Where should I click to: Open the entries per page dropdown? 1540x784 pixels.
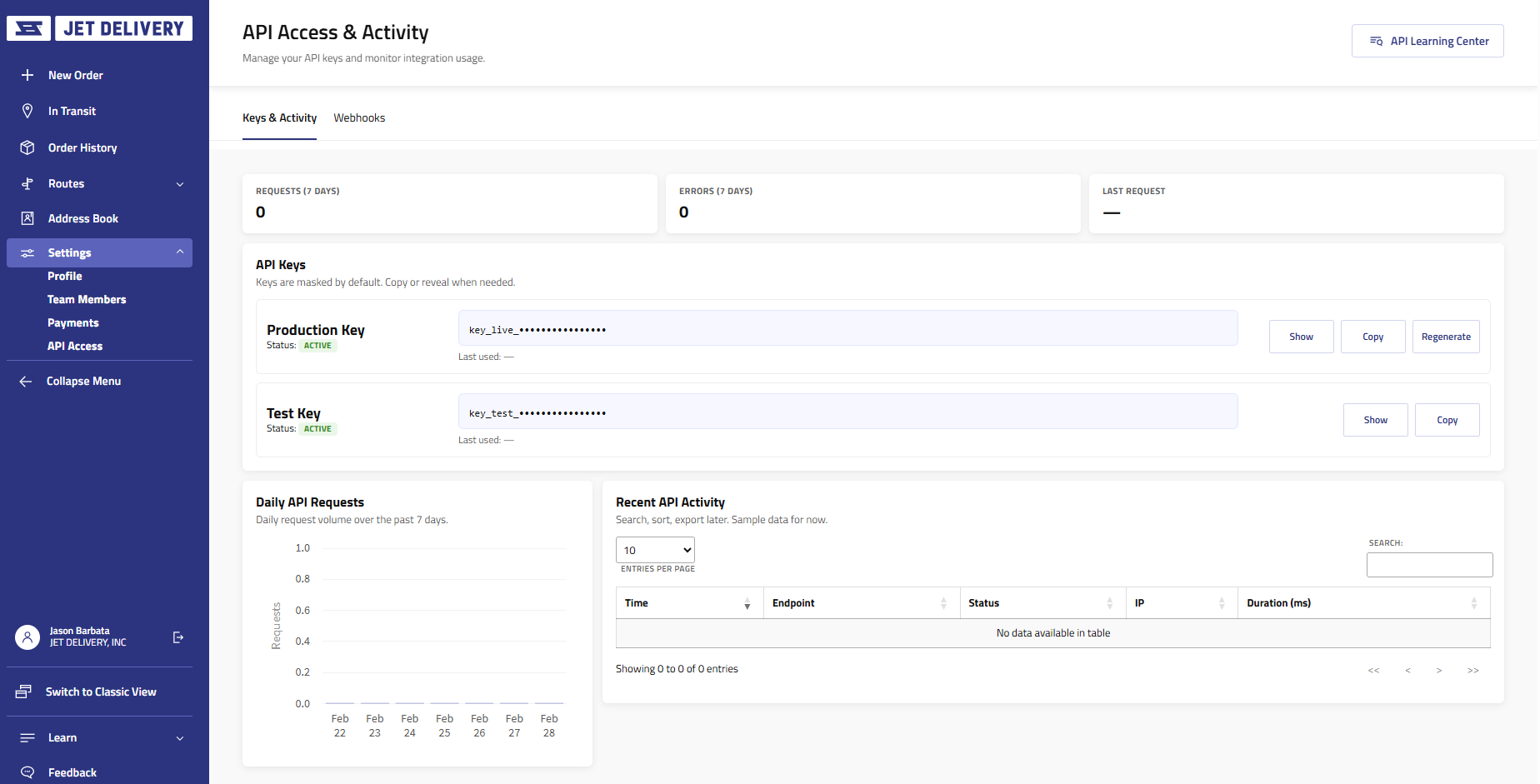[655, 550]
